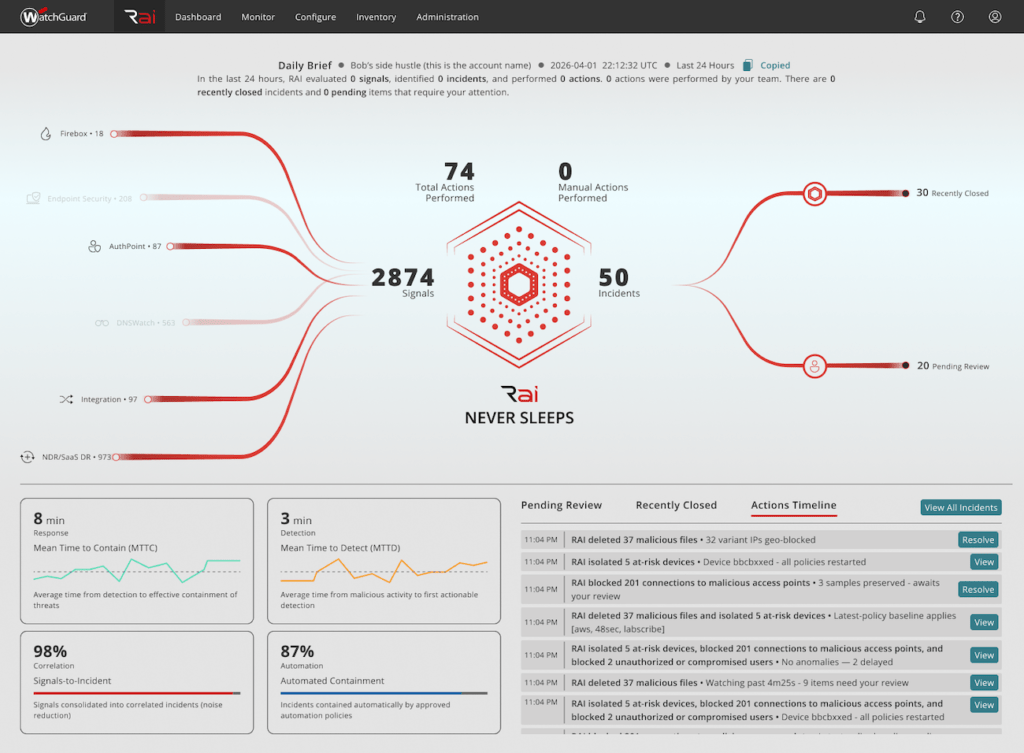Toggle the faded Endpoint Security source
The width and height of the screenshot is (1024, 753).
tap(79, 199)
